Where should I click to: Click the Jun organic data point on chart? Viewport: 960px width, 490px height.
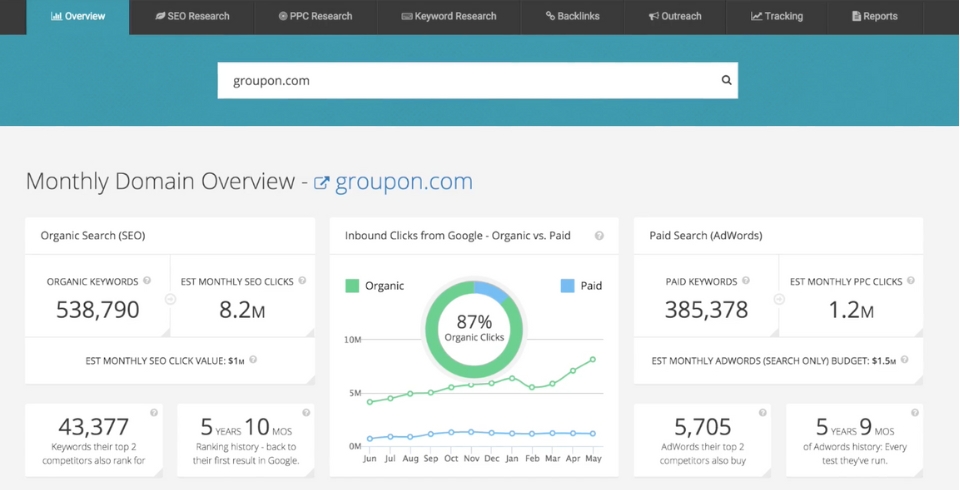[x=369, y=402]
